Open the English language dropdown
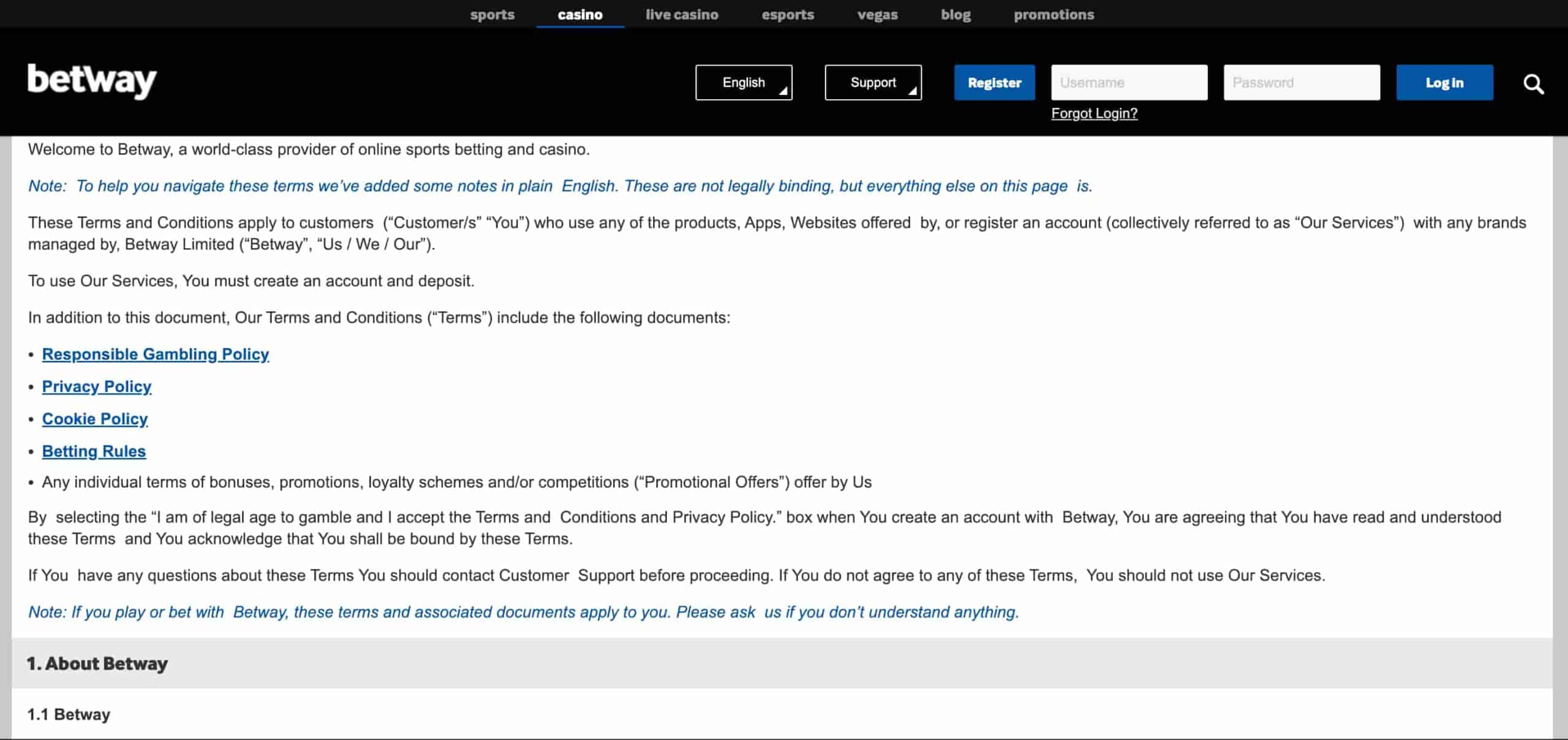The image size is (1568, 740). pos(744,82)
